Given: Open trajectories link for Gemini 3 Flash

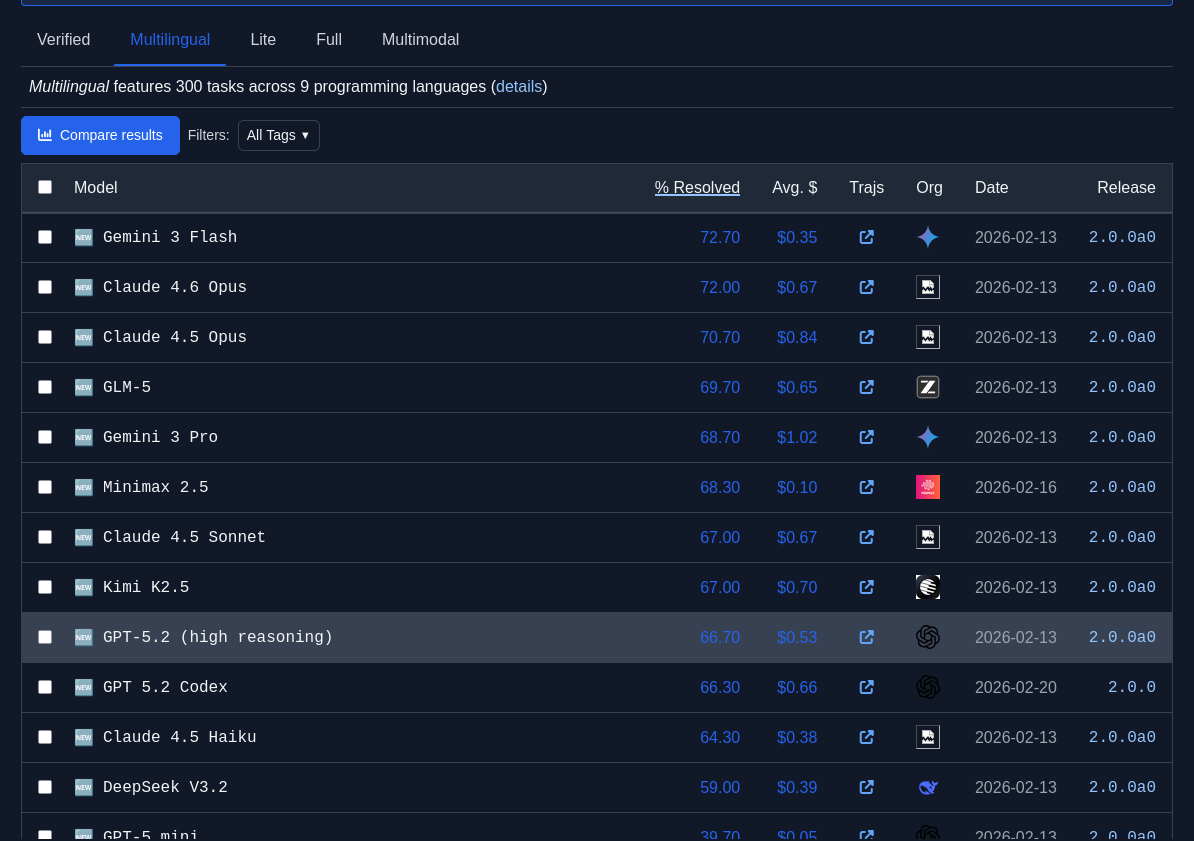Looking at the screenshot, I should (866, 238).
